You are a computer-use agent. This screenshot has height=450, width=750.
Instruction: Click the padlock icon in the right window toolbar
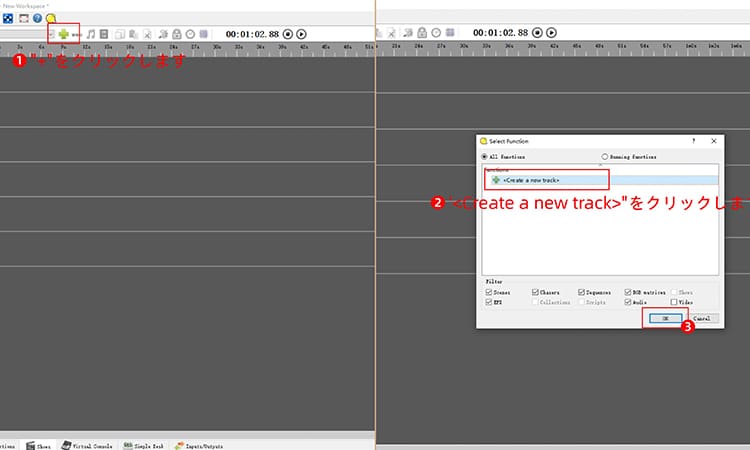[x=422, y=33]
